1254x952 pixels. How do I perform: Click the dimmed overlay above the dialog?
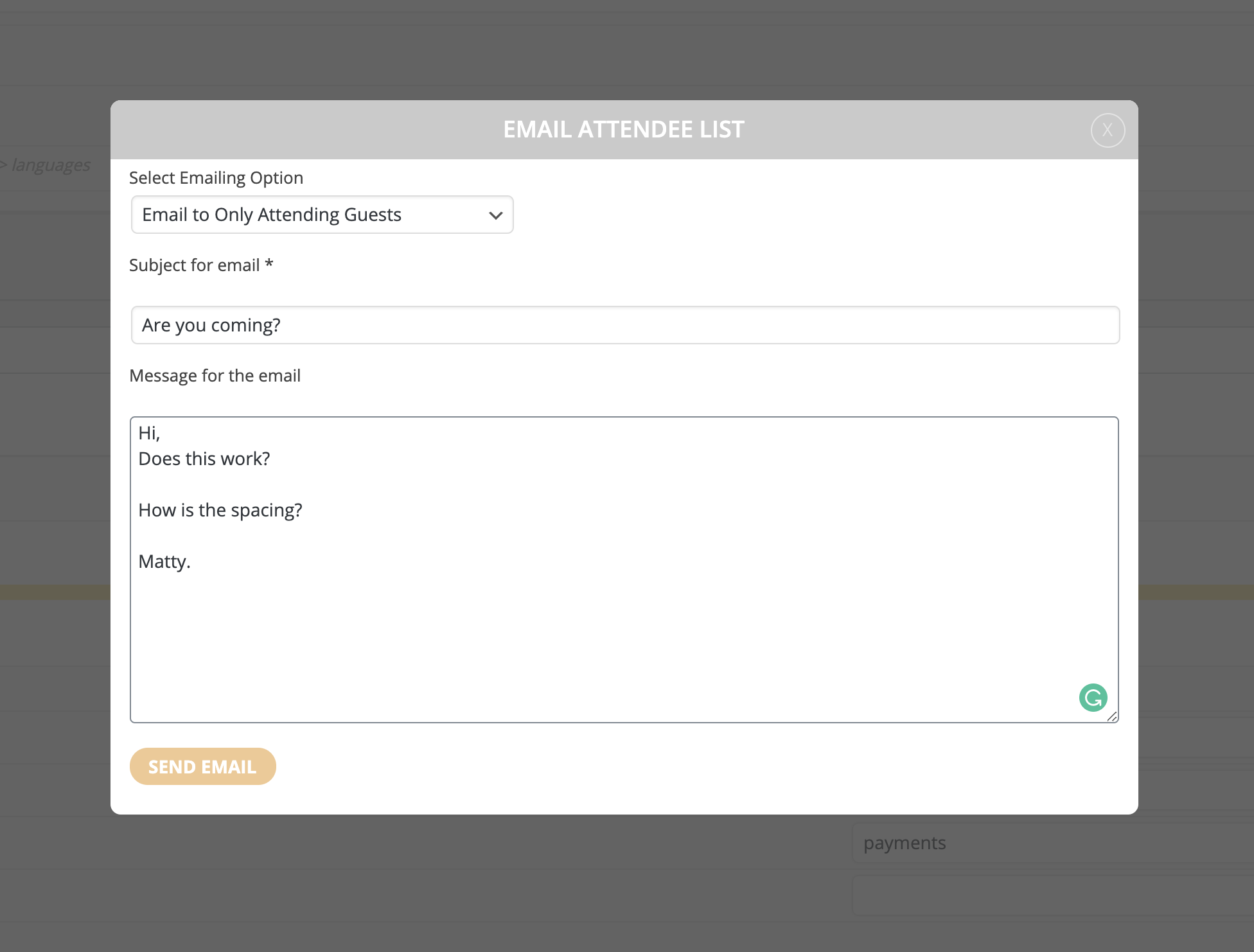pos(624,51)
